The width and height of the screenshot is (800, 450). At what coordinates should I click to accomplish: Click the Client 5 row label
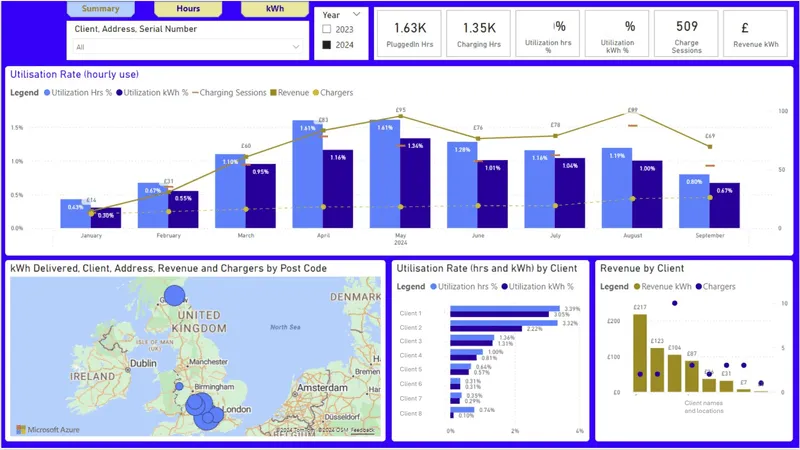coord(411,369)
